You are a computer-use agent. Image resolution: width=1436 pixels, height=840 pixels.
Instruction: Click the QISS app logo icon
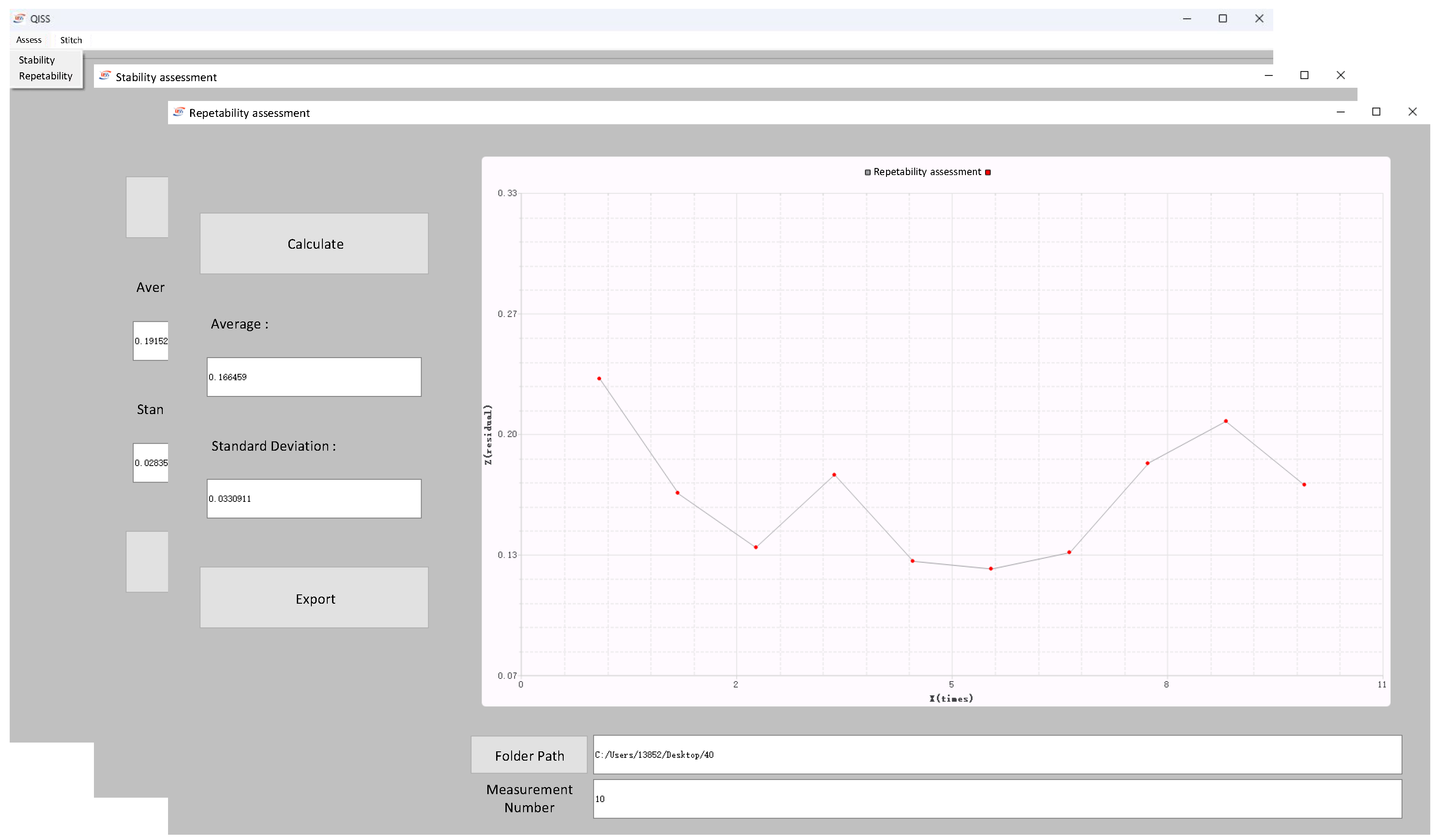19,18
